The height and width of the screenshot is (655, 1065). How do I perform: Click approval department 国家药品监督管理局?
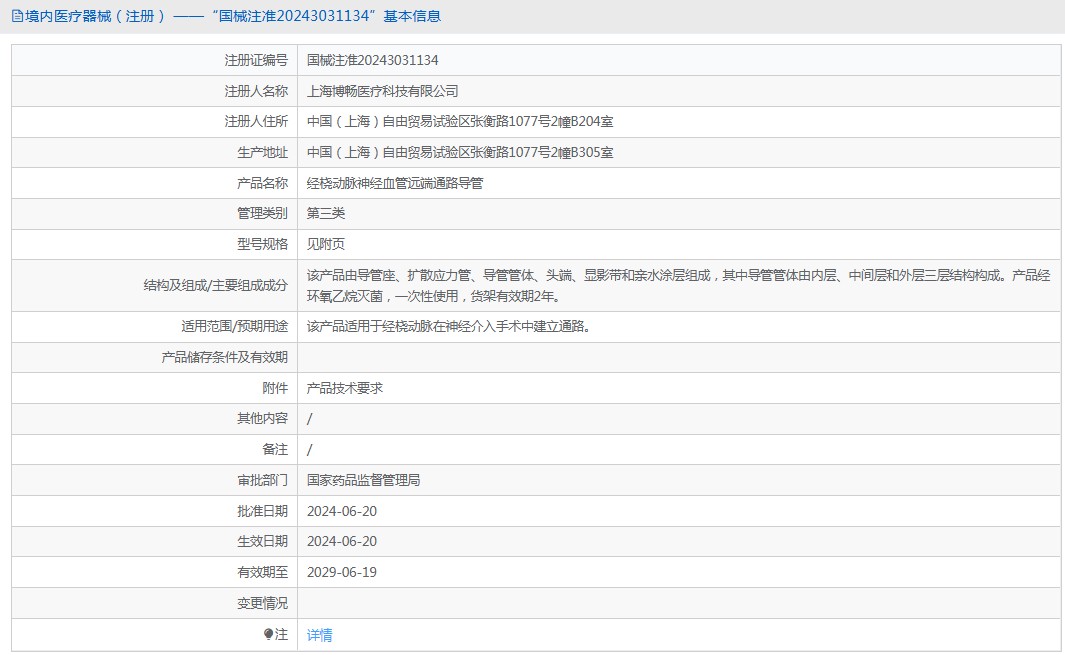[363, 480]
